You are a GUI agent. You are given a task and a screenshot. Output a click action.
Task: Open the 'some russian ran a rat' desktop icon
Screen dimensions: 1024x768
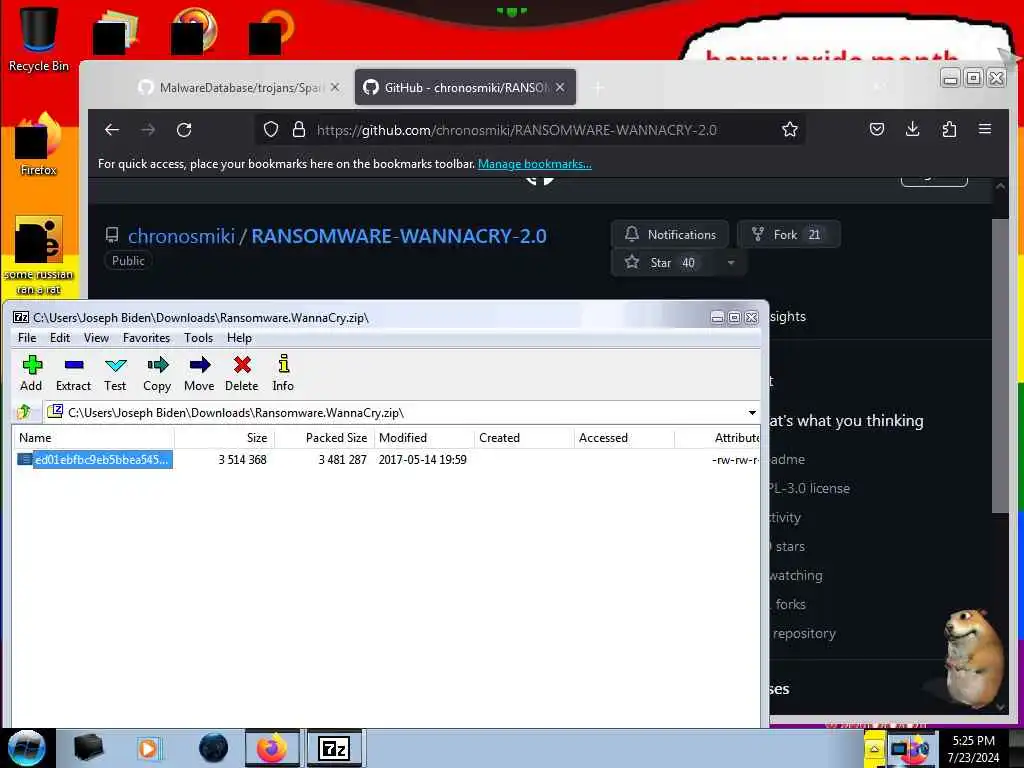(x=39, y=256)
